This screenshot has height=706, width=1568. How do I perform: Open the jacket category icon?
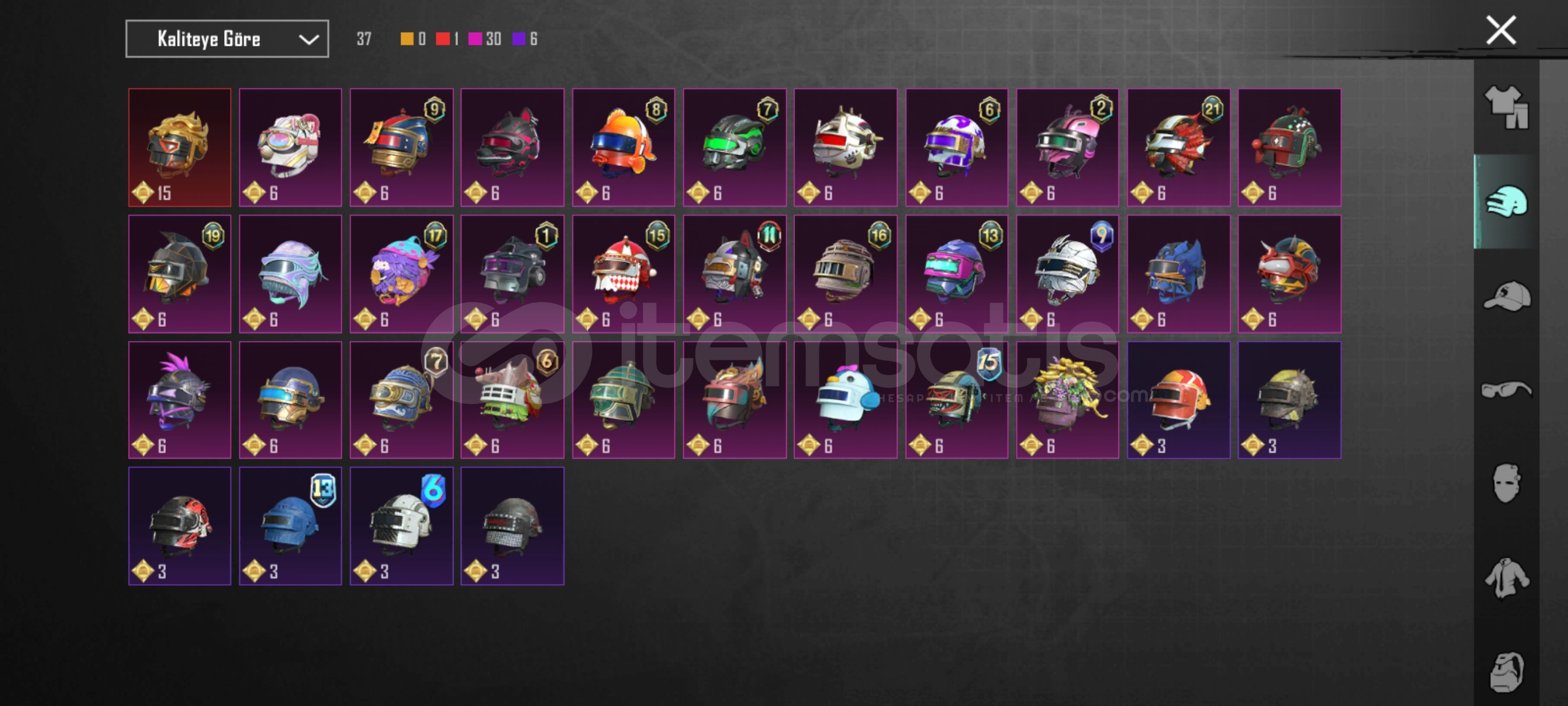[1507, 578]
